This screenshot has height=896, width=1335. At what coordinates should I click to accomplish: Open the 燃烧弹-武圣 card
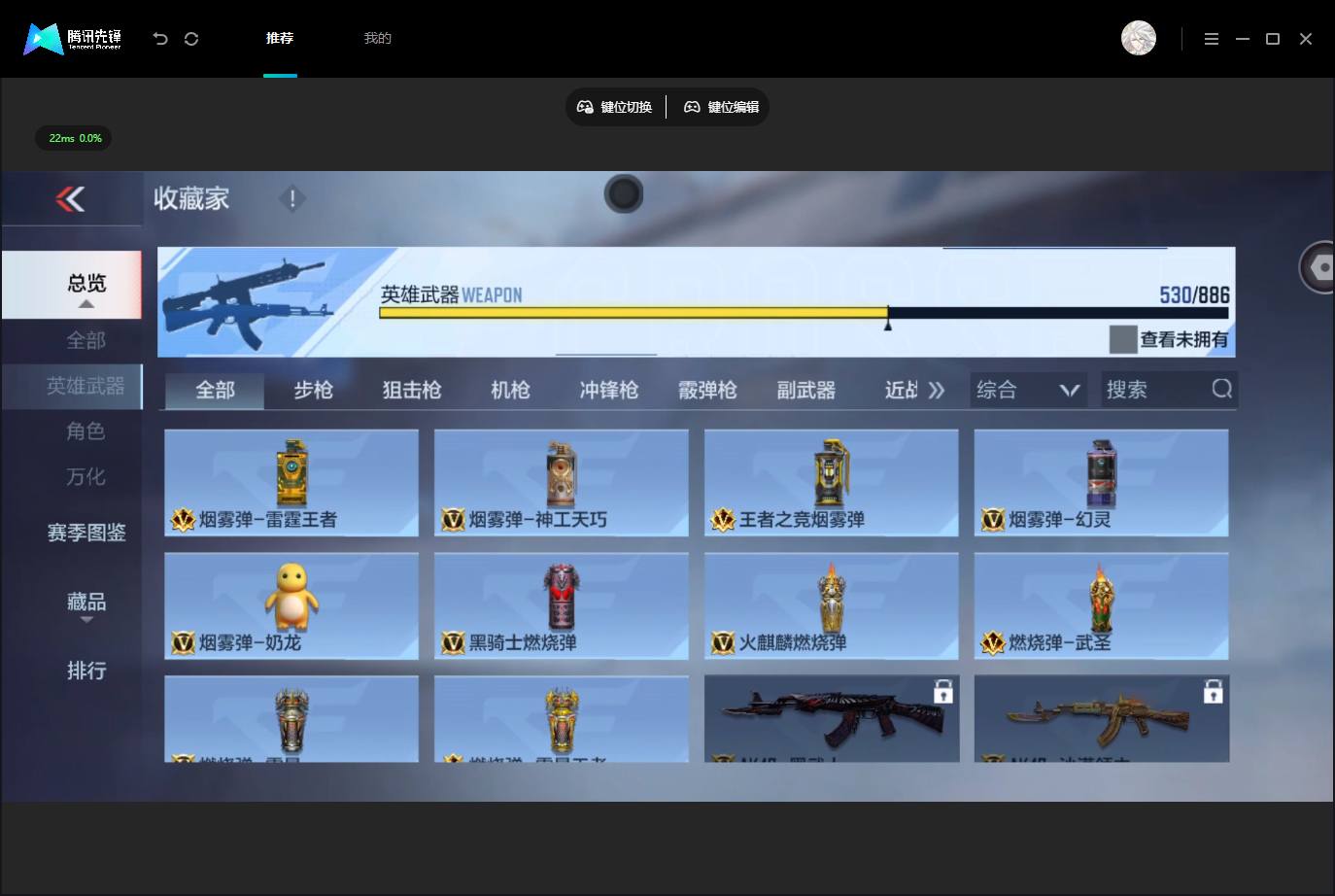coord(1102,606)
